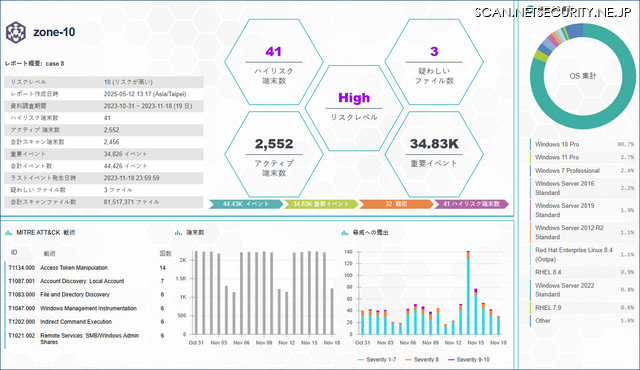The image size is (640, 370).
Task: Click the Other 5.6% percentage
Action: 627,321
